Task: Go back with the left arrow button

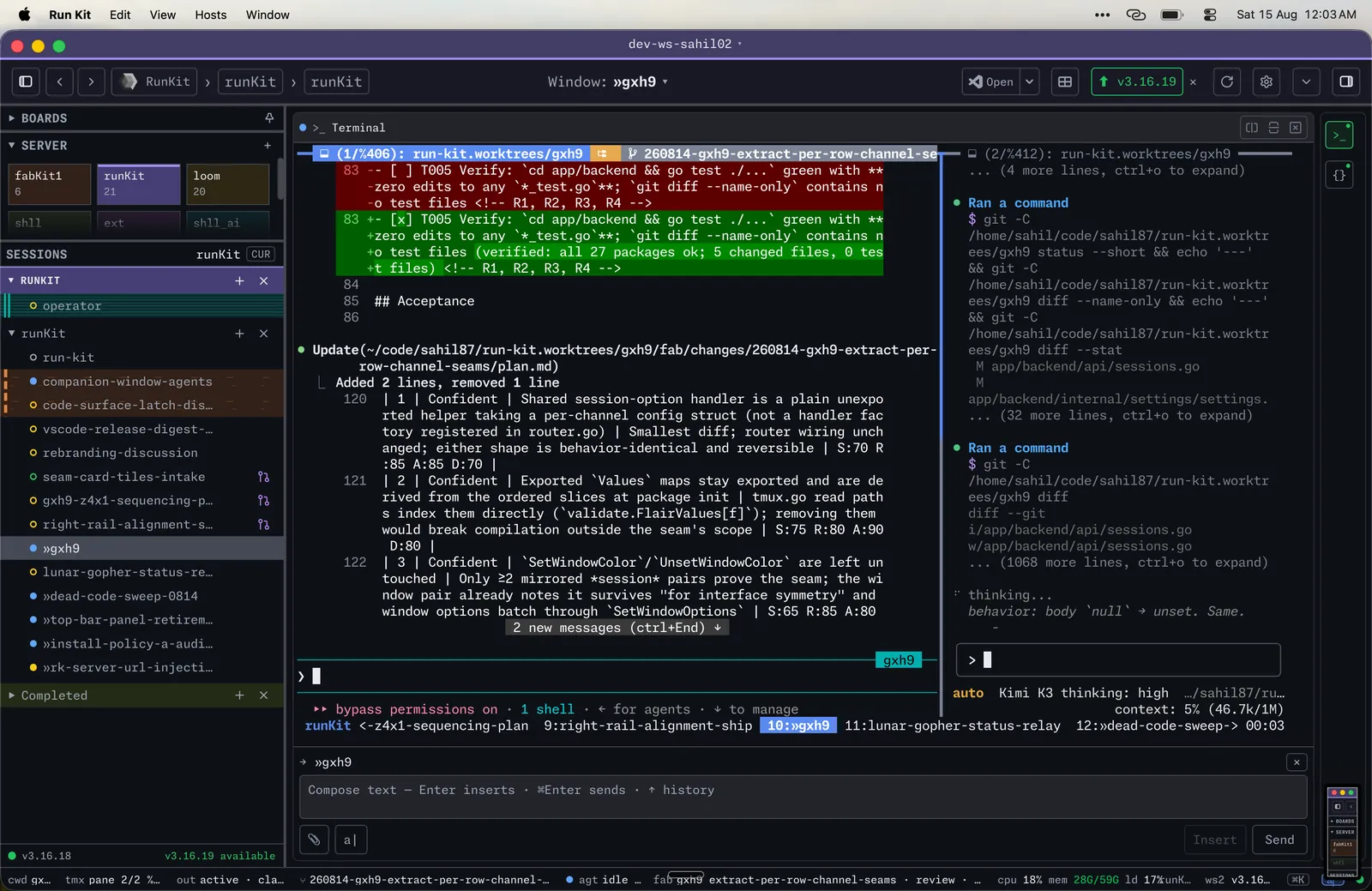Action: tap(60, 81)
